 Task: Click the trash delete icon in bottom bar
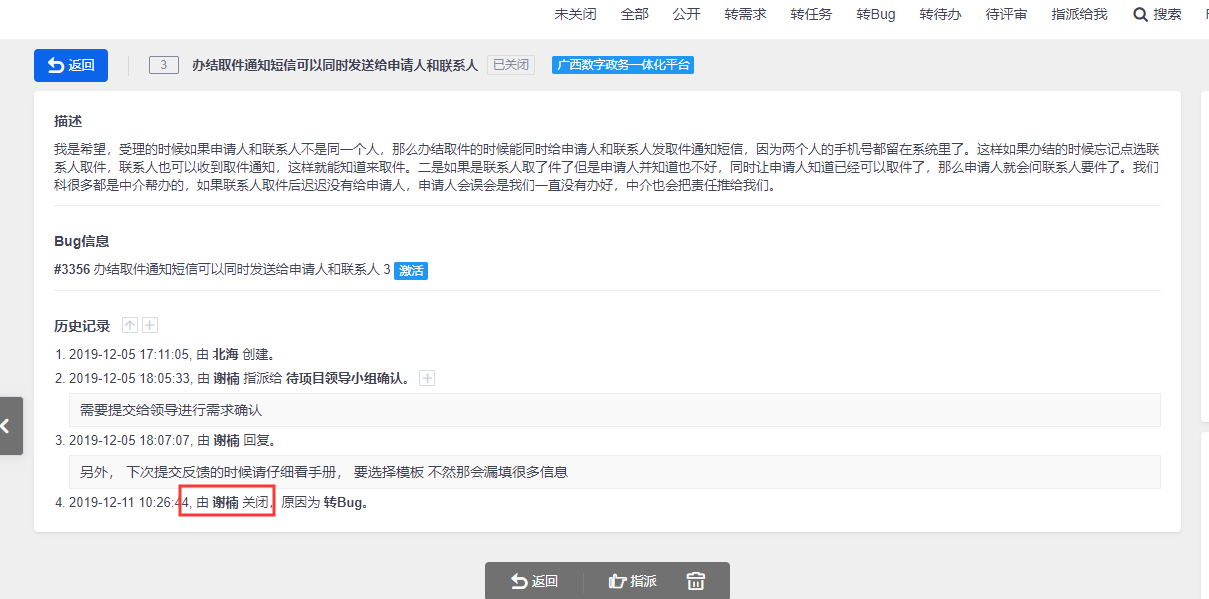696,581
